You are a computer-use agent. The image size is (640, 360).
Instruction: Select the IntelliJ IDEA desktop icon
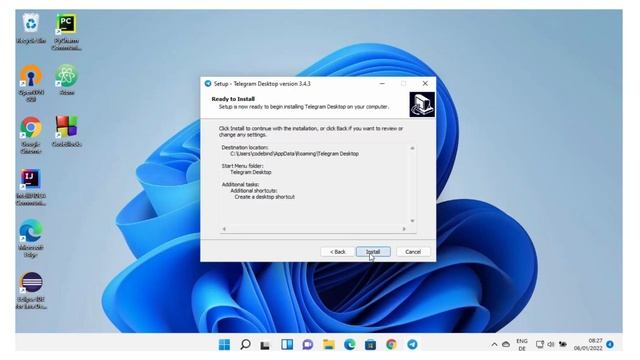pyautogui.click(x=31, y=187)
